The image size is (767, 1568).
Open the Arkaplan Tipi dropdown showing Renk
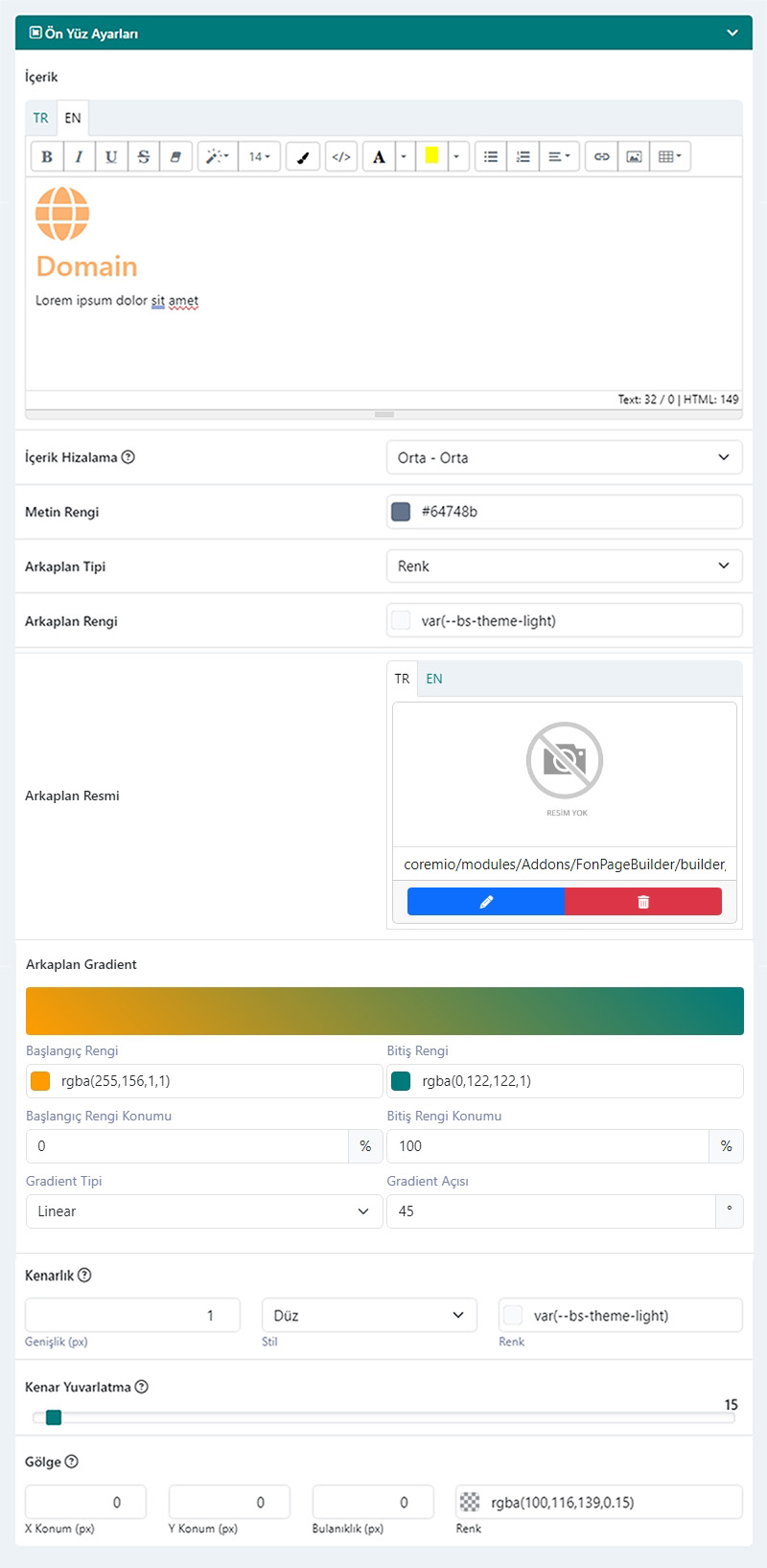[x=564, y=565]
